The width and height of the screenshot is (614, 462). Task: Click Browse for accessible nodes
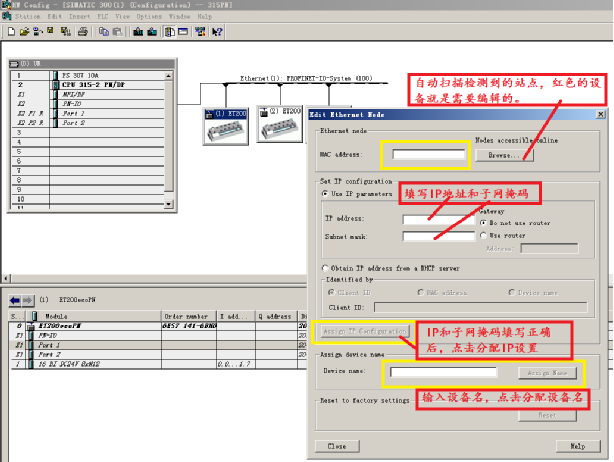pyautogui.click(x=504, y=155)
